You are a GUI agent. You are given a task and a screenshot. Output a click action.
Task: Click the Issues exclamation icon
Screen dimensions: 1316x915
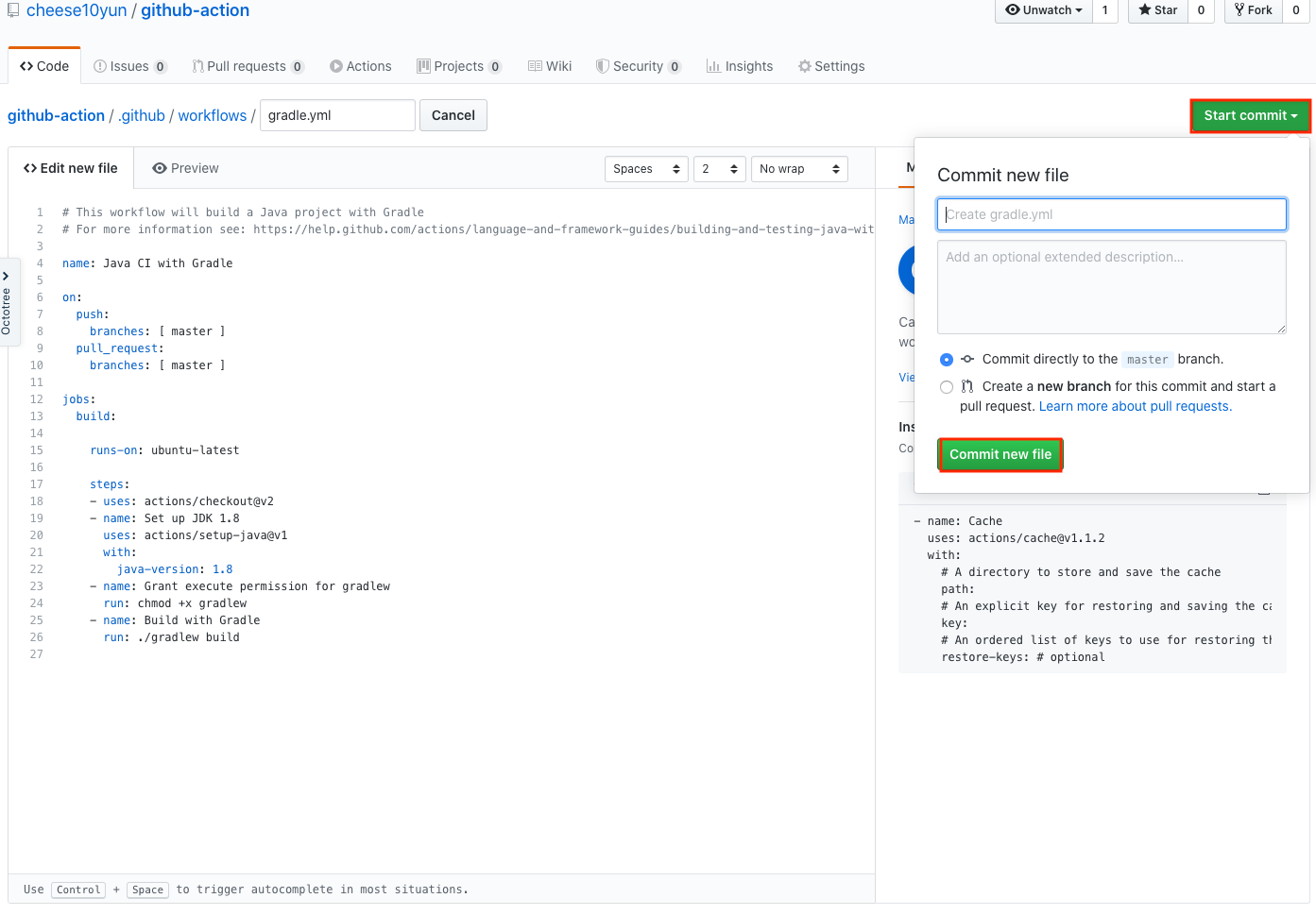pos(100,66)
